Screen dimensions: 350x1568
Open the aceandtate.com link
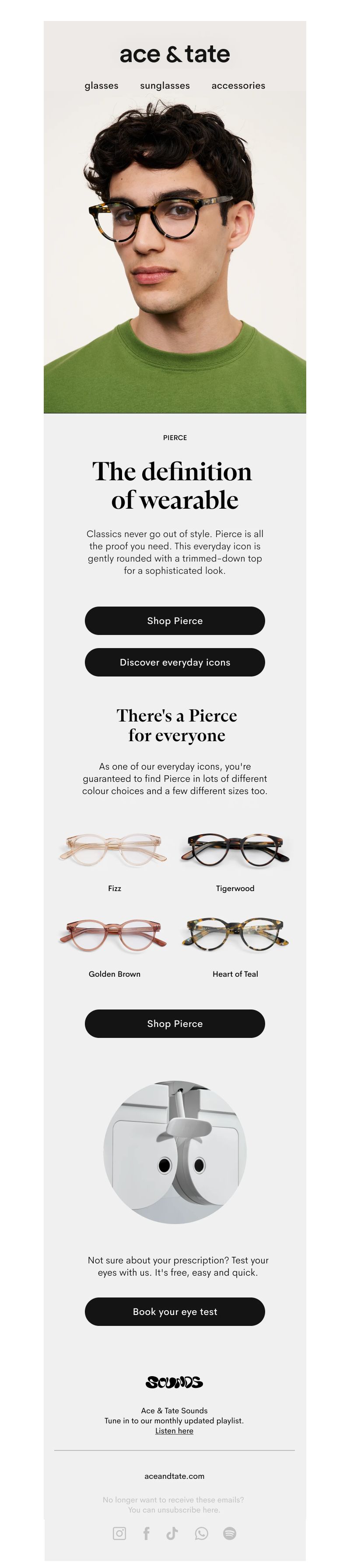(x=175, y=1475)
